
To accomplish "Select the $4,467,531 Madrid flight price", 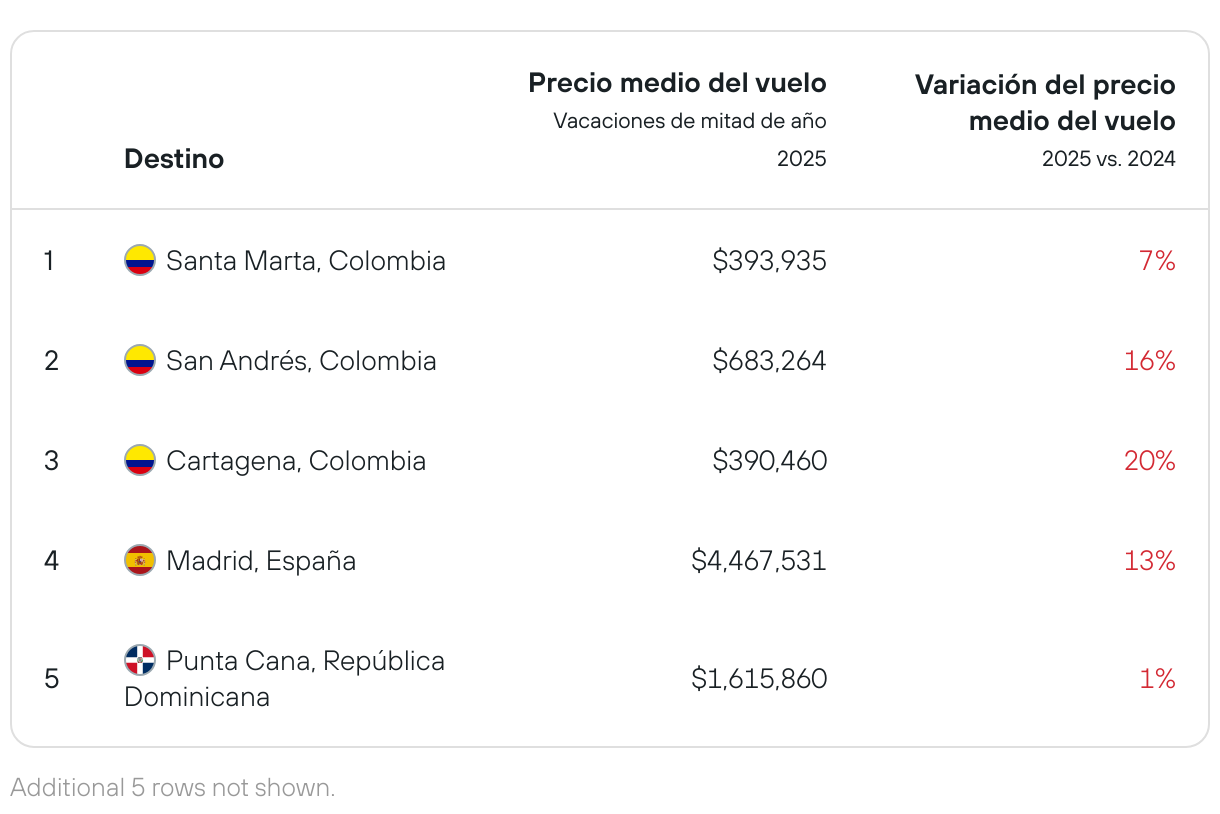I will coord(759,560).
